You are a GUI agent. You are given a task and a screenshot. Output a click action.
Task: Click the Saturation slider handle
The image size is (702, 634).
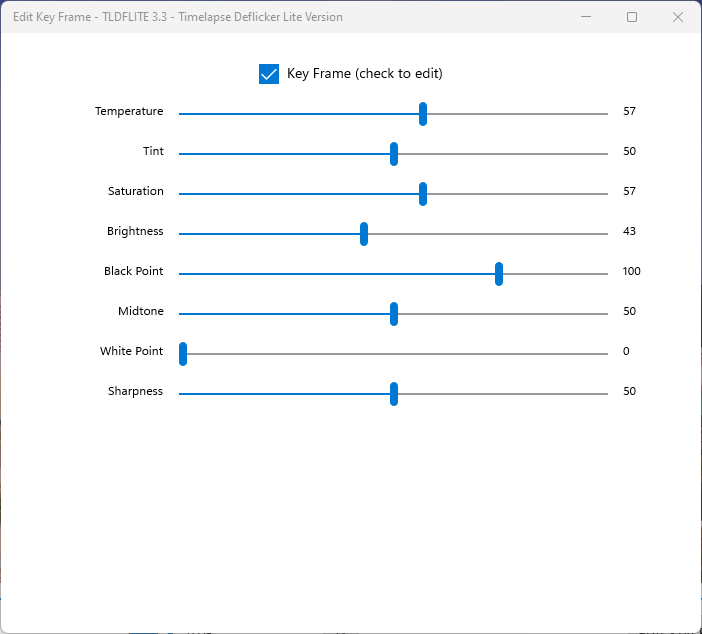click(423, 194)
